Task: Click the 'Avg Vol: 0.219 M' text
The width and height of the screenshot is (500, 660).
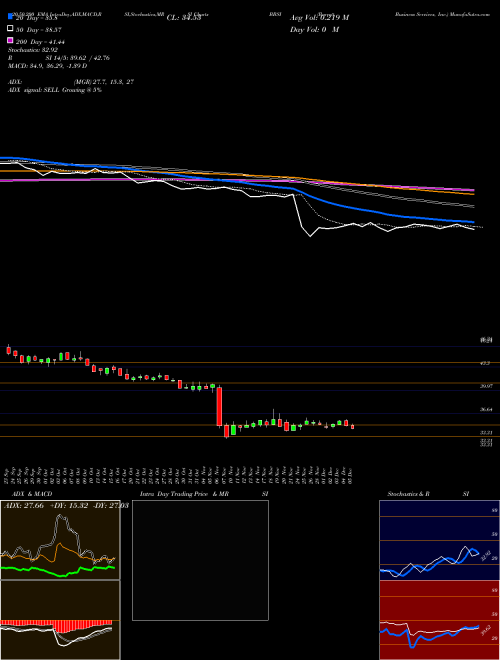Action: click(319, 18)
